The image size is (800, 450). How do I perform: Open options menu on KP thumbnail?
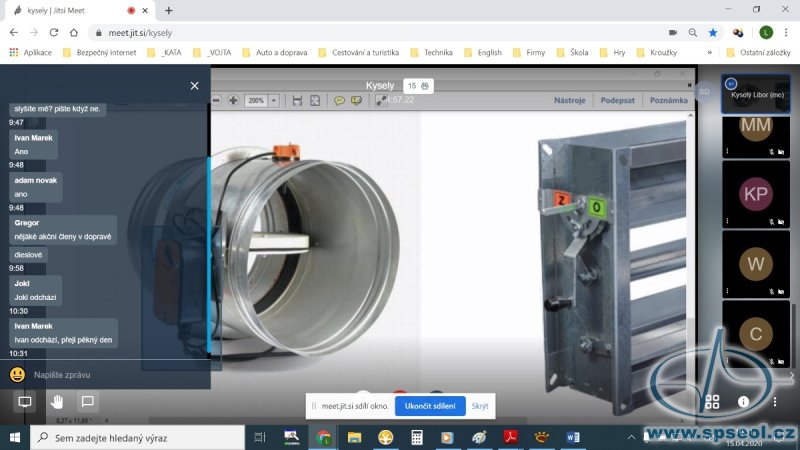tap(728, 221)
